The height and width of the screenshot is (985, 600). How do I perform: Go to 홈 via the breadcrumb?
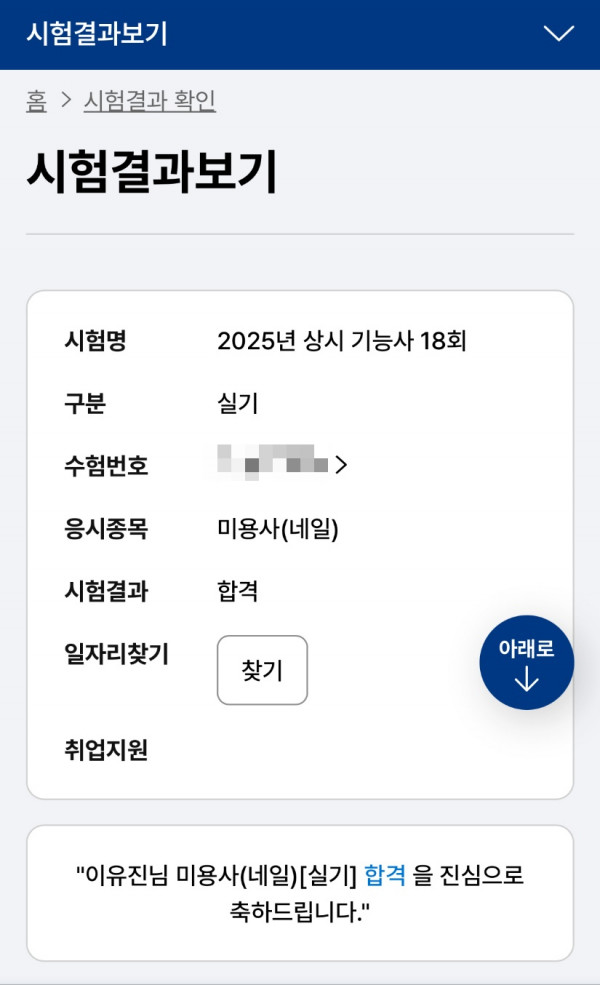coord(36,101)
